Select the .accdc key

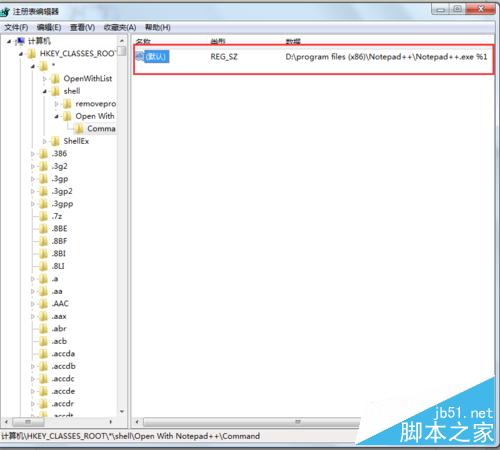63,379
